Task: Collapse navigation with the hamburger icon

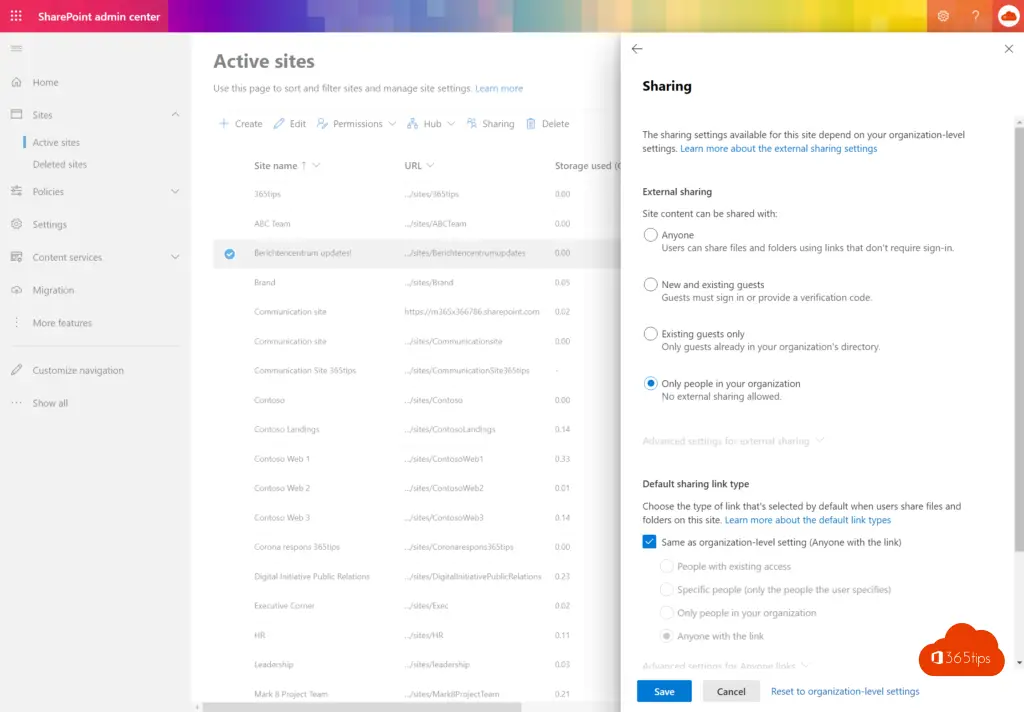Action: click(16, 49)
